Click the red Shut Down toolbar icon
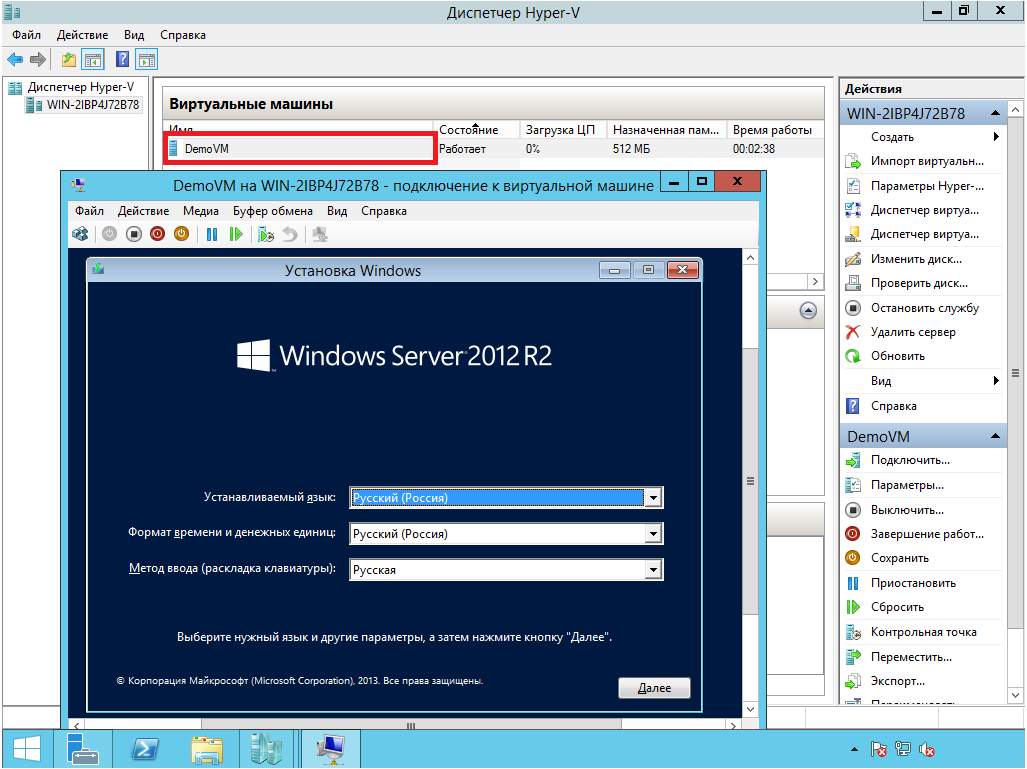Screen dimensions: 1027x769 (157, 234)
